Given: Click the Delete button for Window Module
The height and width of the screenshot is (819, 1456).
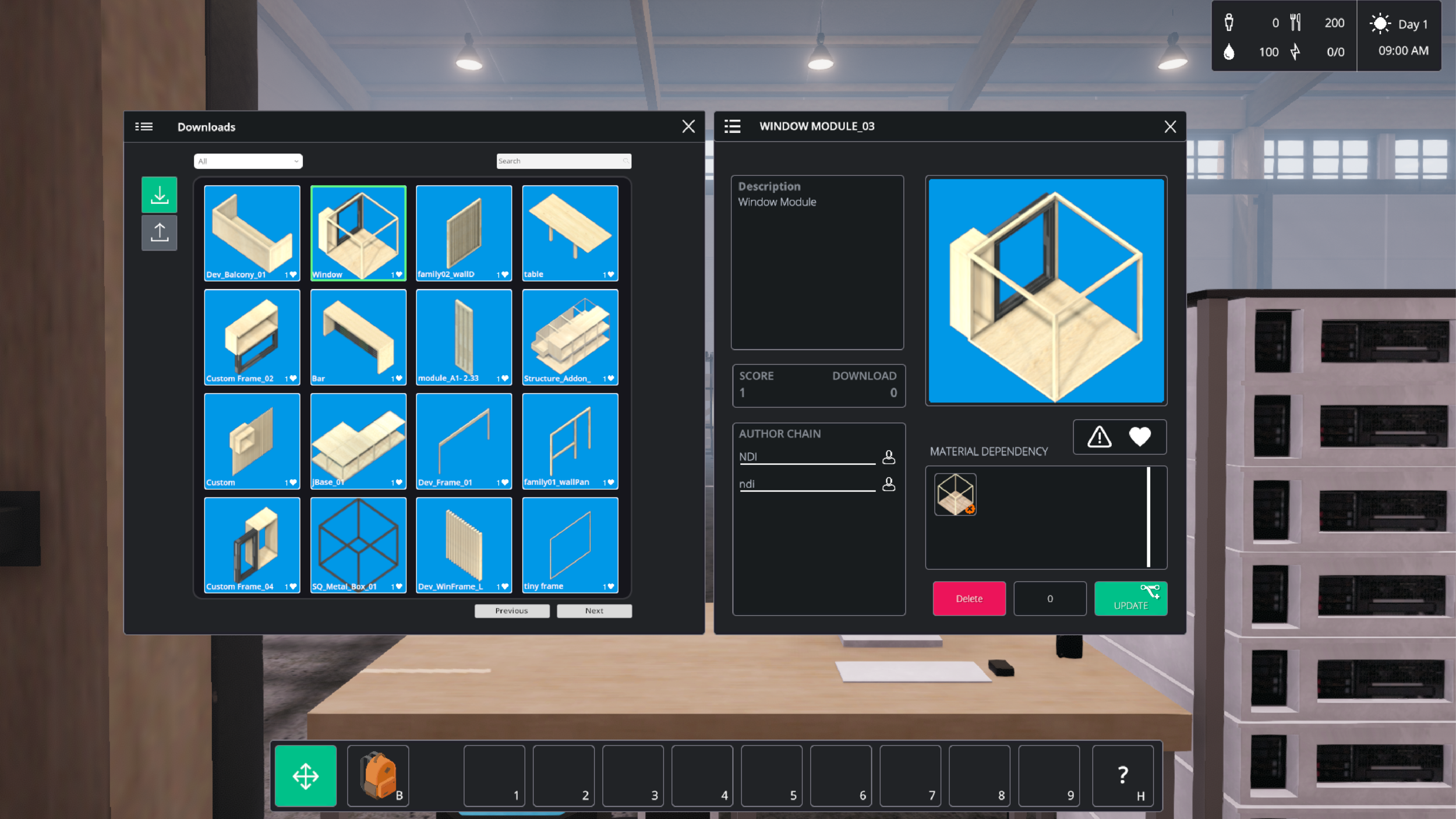Looking at the screenshot, I should coord(968,598).
